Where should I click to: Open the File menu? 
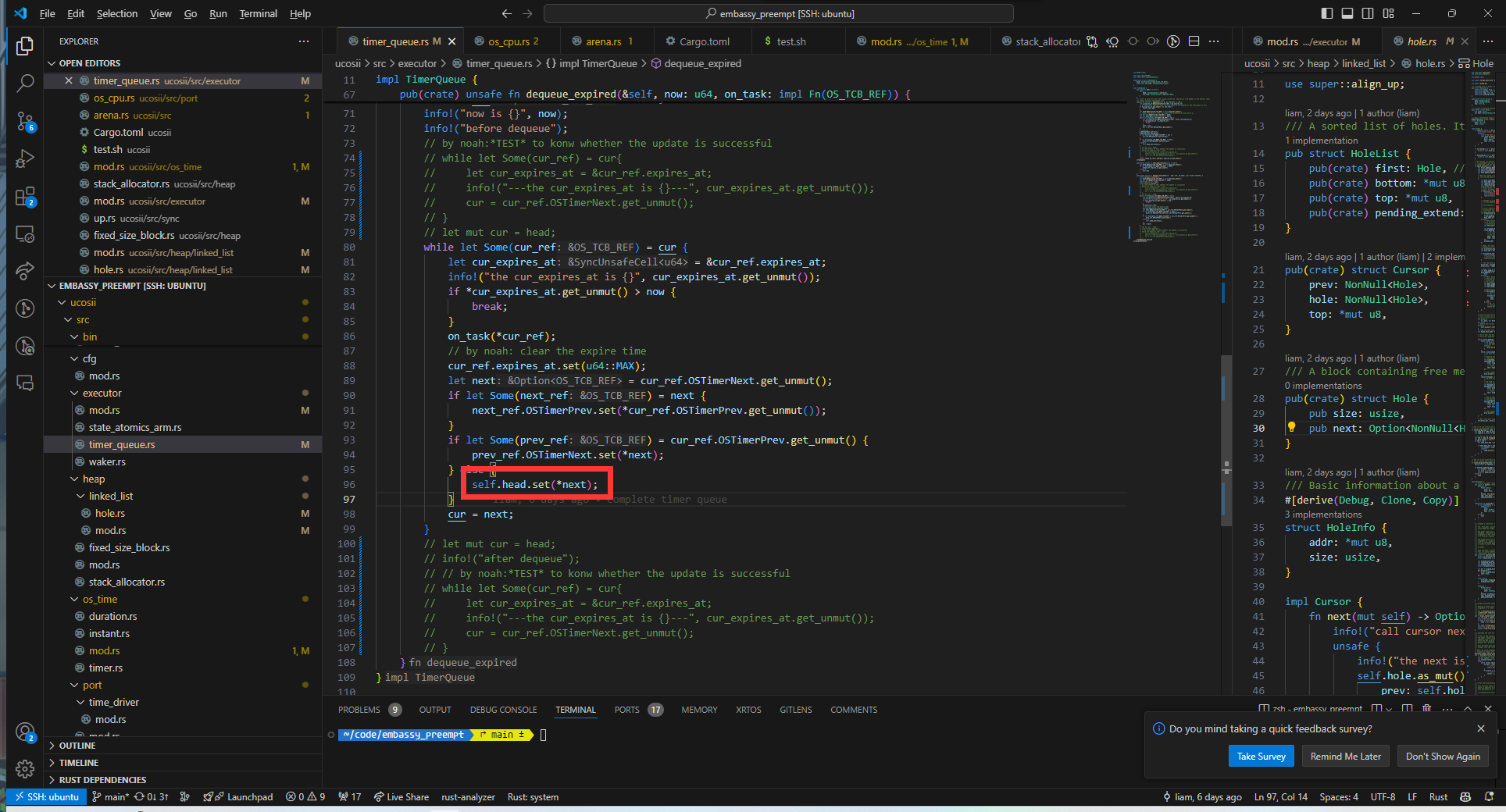pos(48,13)
